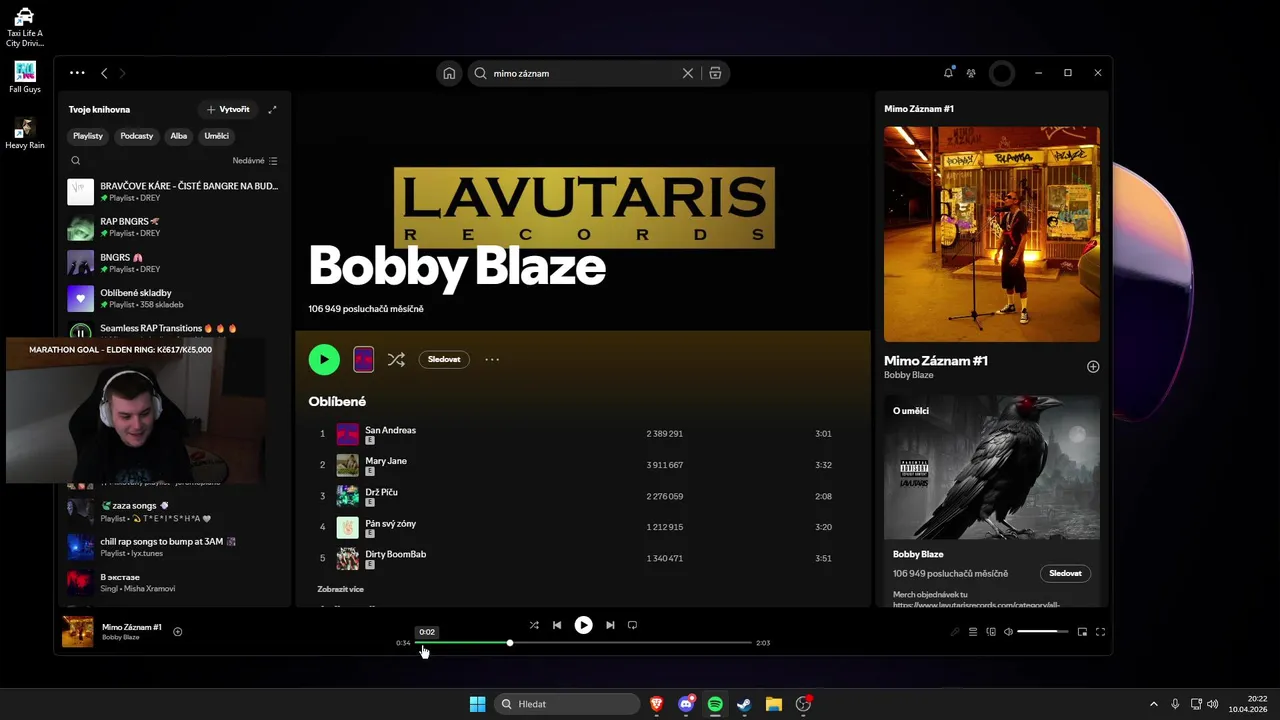Filter library by Podcasty
The image size is (1280, 720).
(x=137, y=136)
